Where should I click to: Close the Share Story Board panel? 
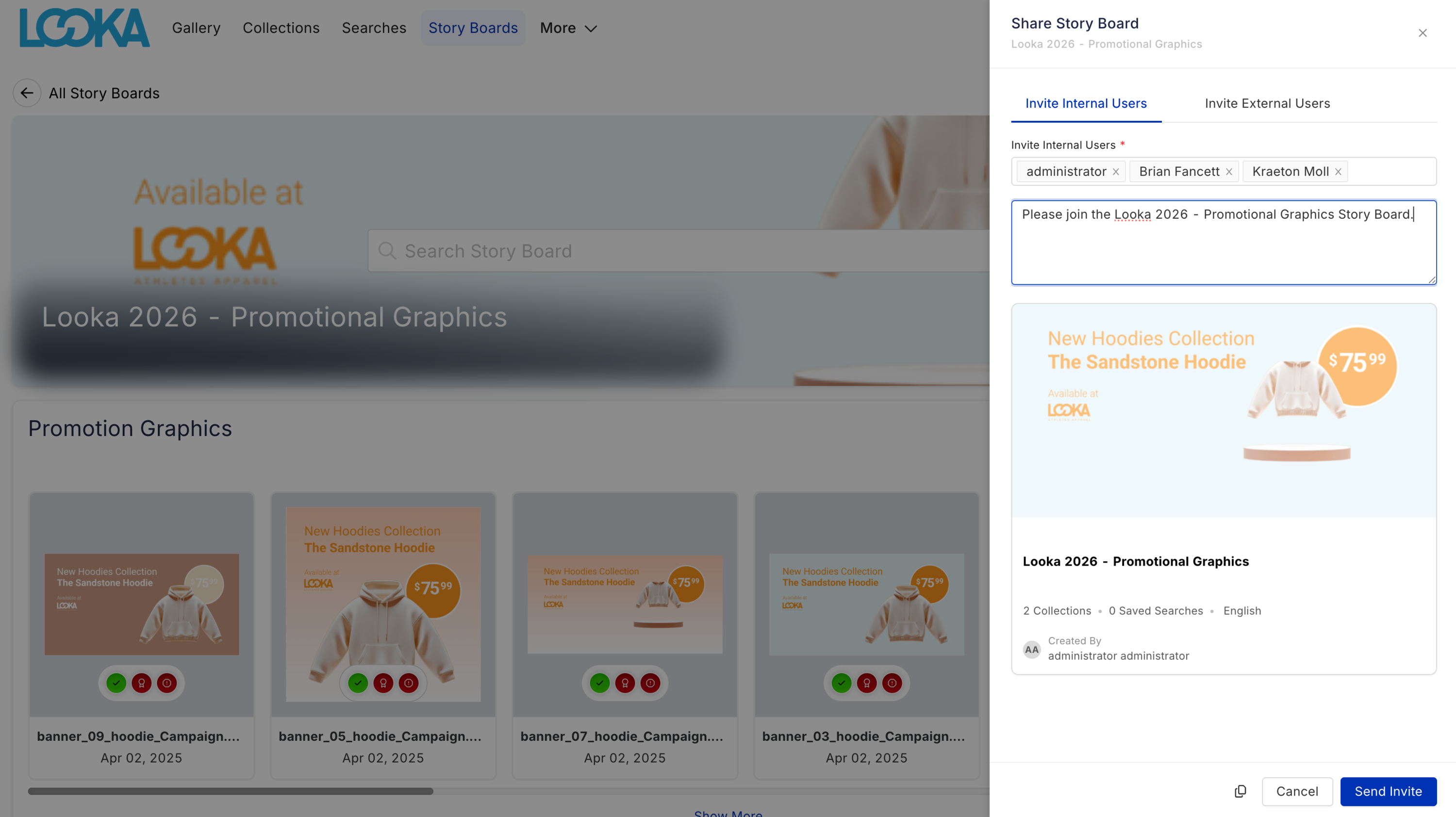(x=1423, y=33)
